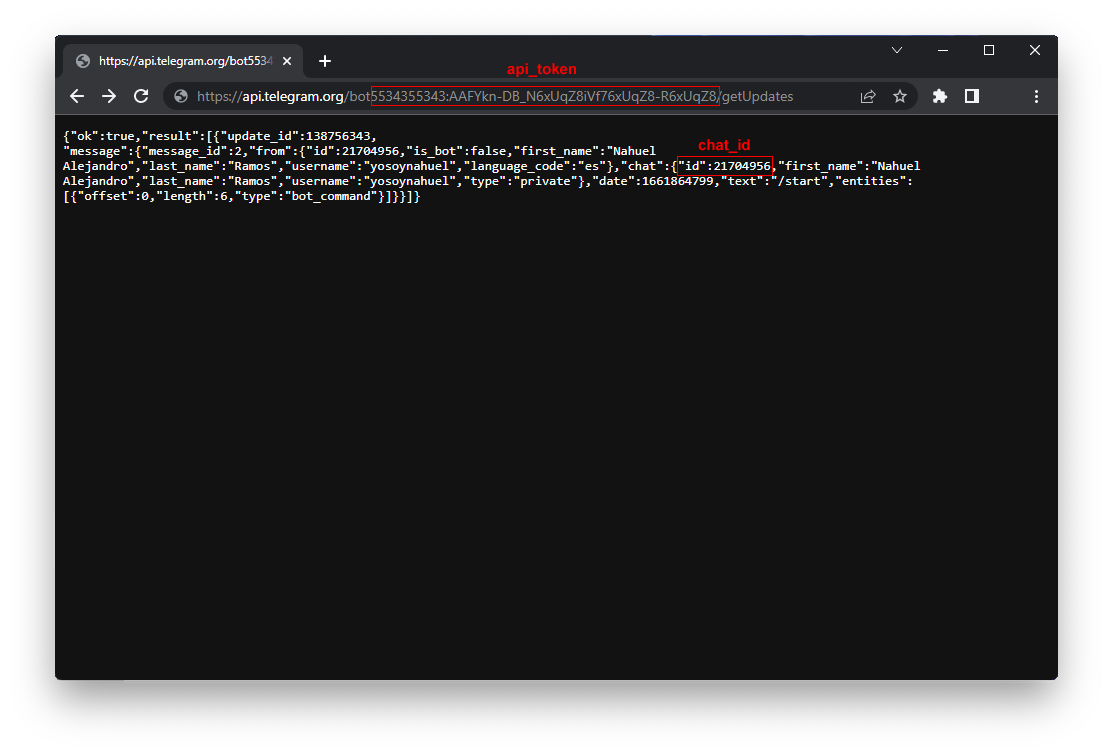This screenshot has height=754, width=1110.
Task: Click the back navigation arrow
Action: (77, 96)
